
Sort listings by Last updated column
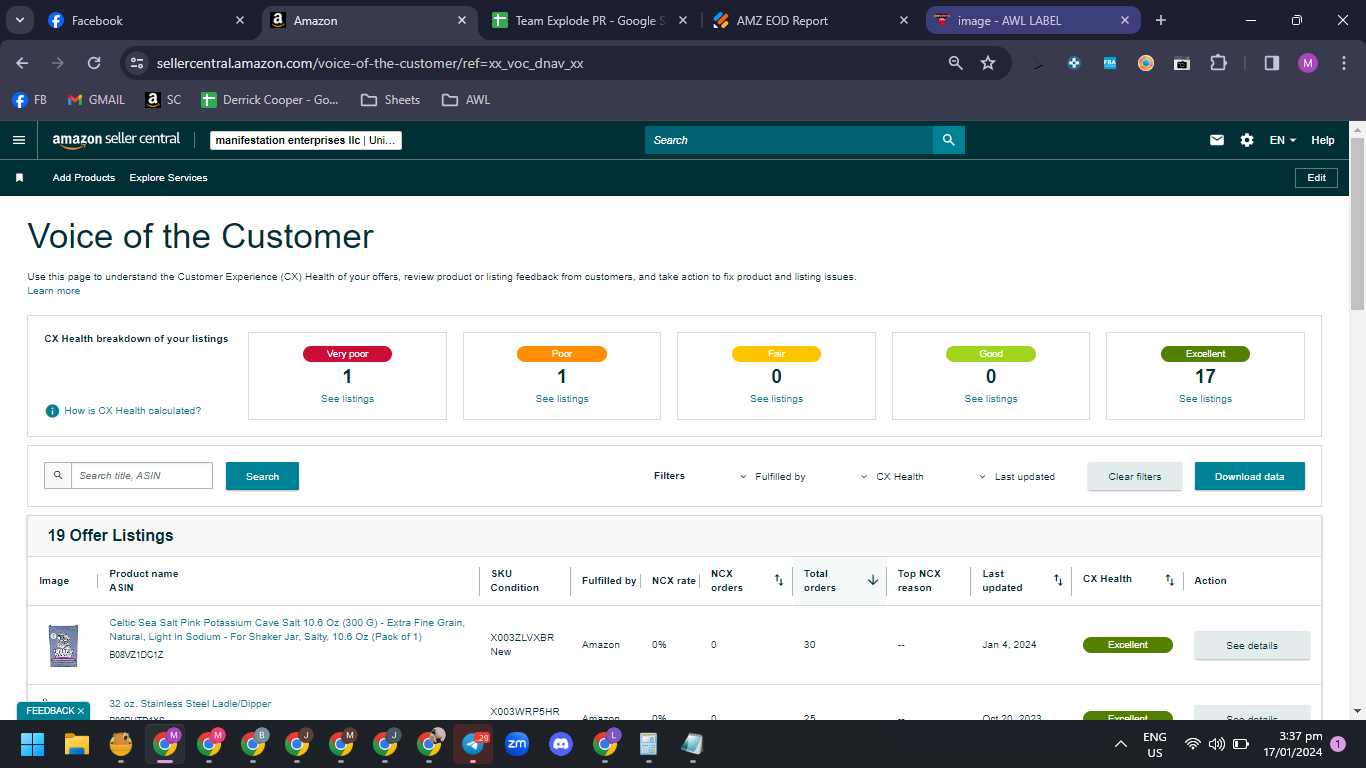(1058, 580)
